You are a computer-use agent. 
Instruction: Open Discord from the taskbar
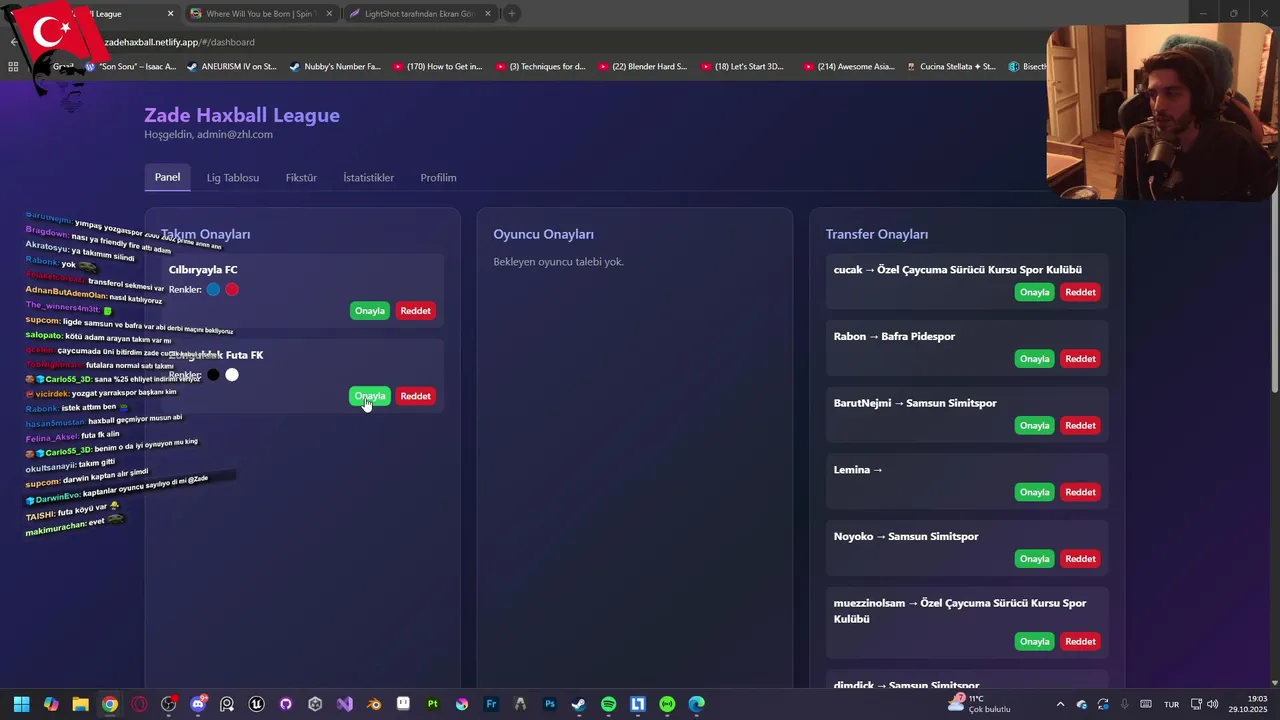tap(198, 704)
